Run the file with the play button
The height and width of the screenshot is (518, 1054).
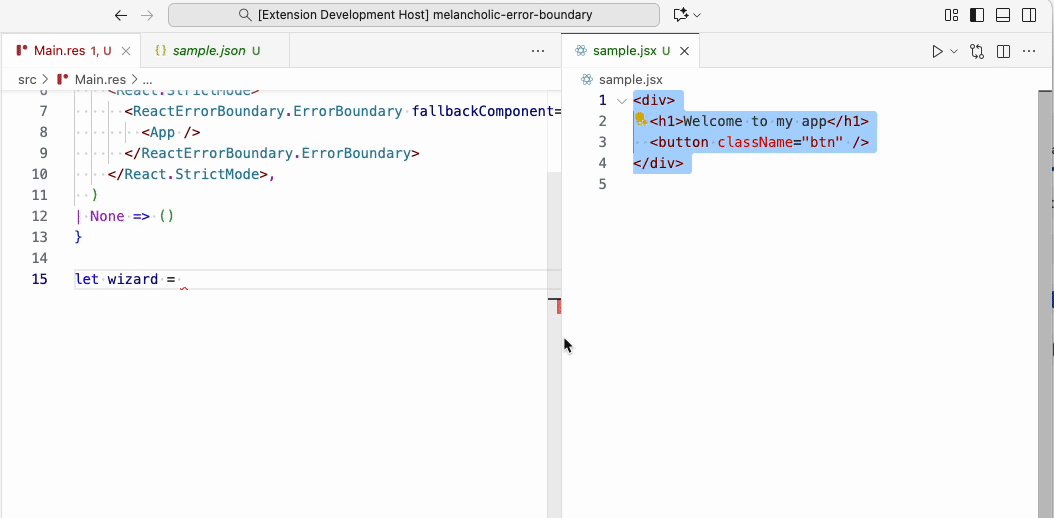pyautogui.click(x=937, y=51)
